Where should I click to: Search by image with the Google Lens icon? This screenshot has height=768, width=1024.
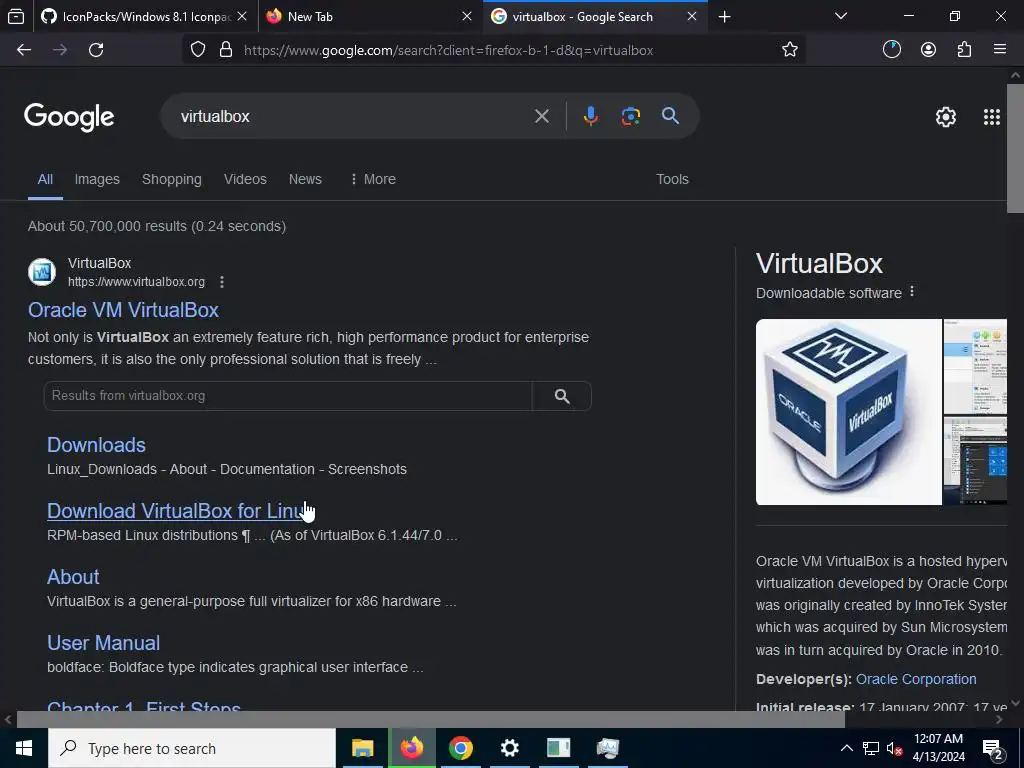pyautogui.click(x=630, y=116)
